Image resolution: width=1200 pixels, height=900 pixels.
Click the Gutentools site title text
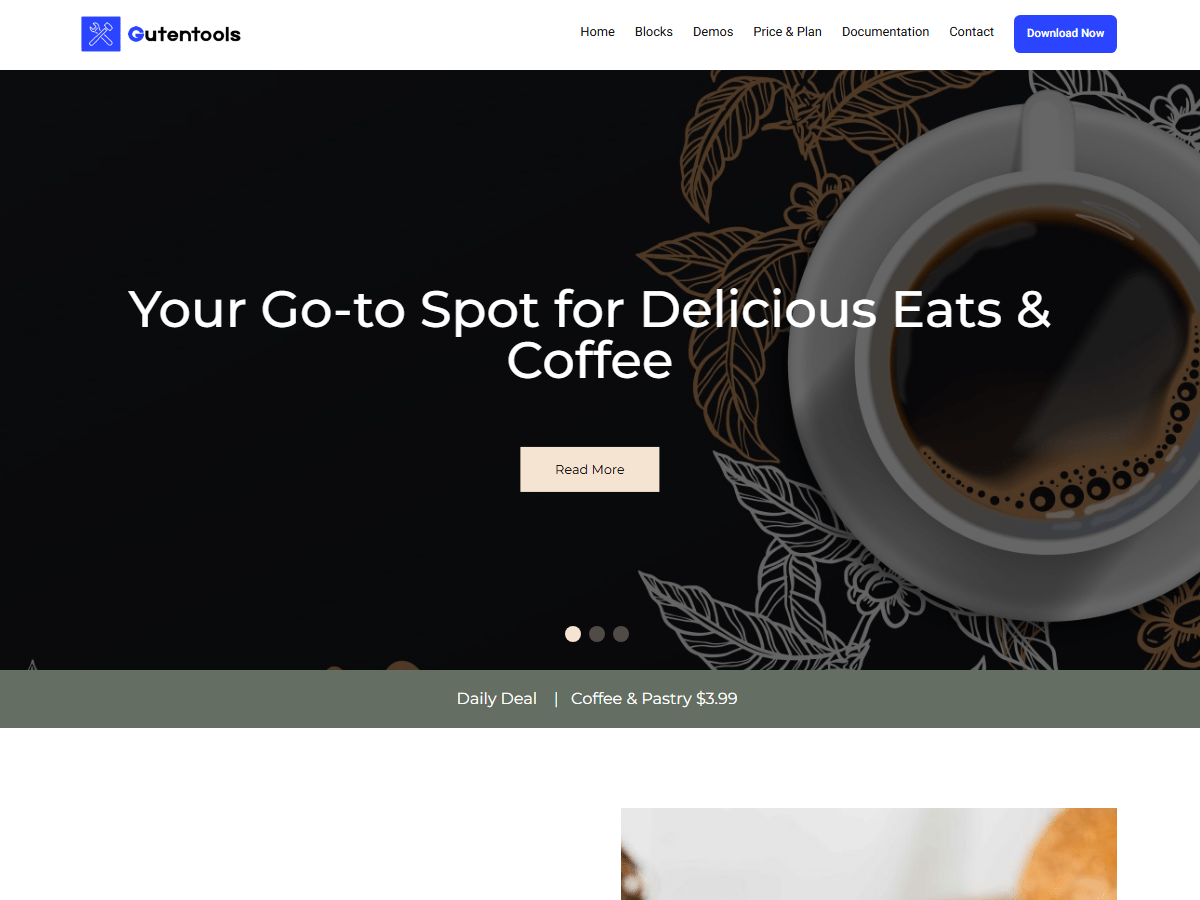point(185,34)
